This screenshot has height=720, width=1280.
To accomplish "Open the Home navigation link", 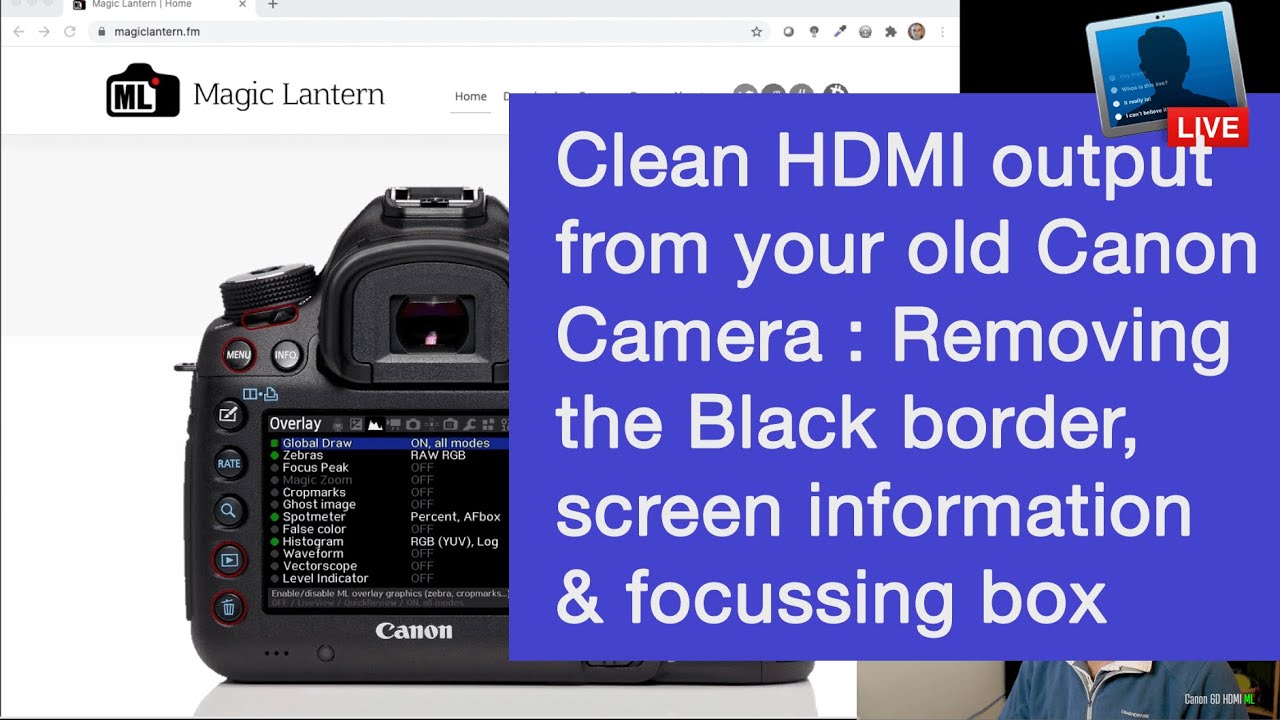I will point(471,97).
